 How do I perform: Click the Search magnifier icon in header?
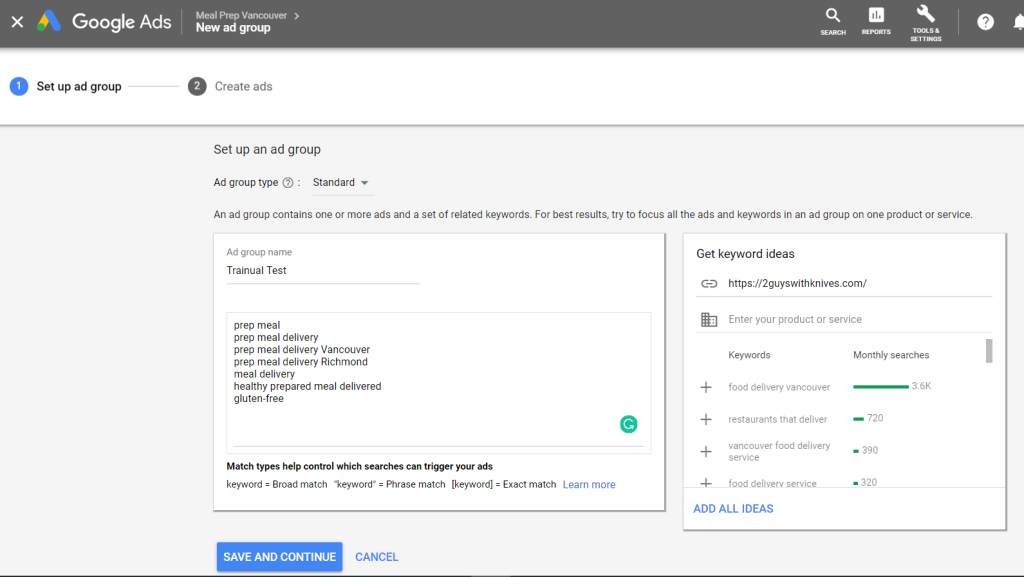click(832, 16)
